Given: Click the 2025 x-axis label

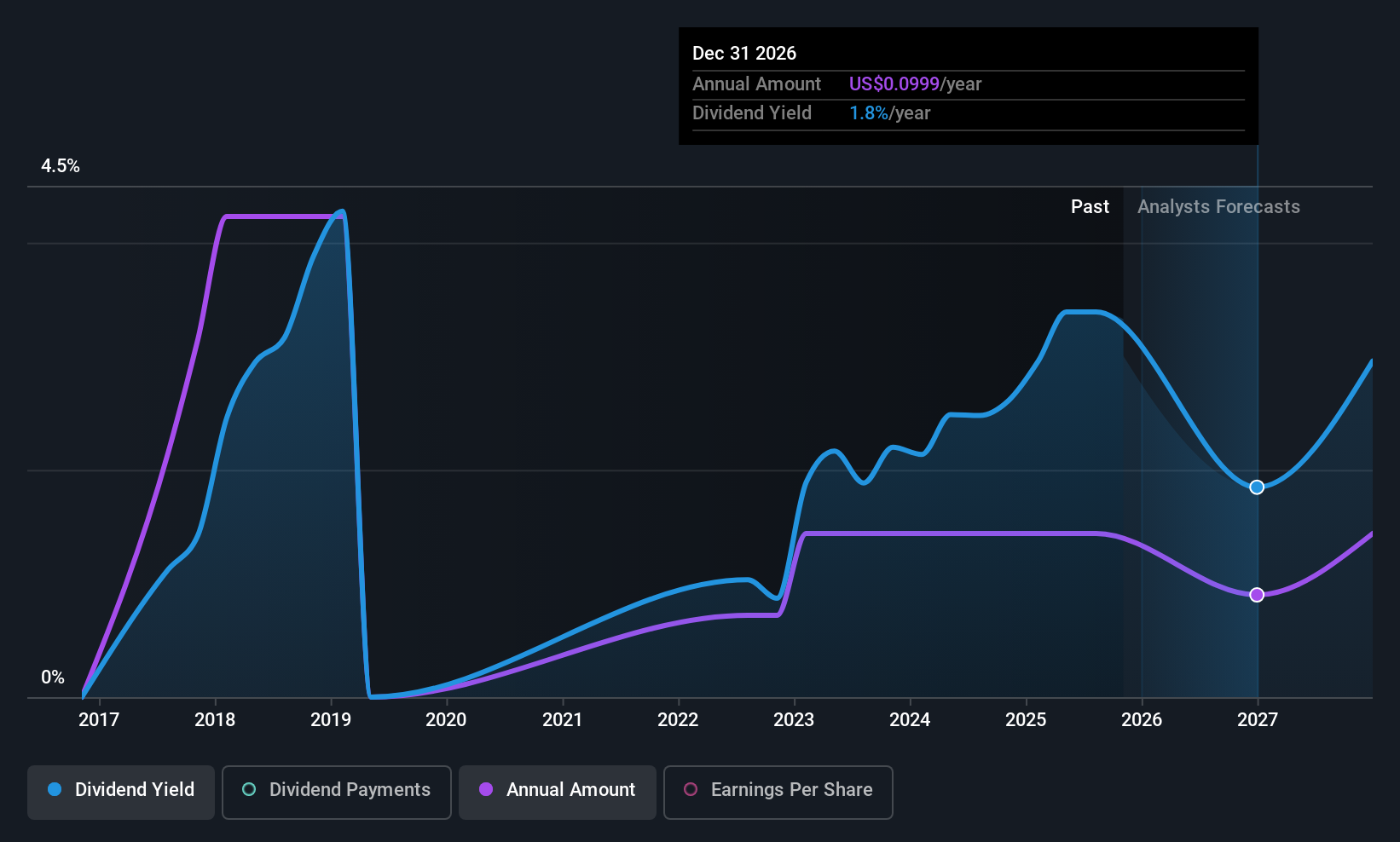Looking at the screenshot, I should click(1026, 720).
